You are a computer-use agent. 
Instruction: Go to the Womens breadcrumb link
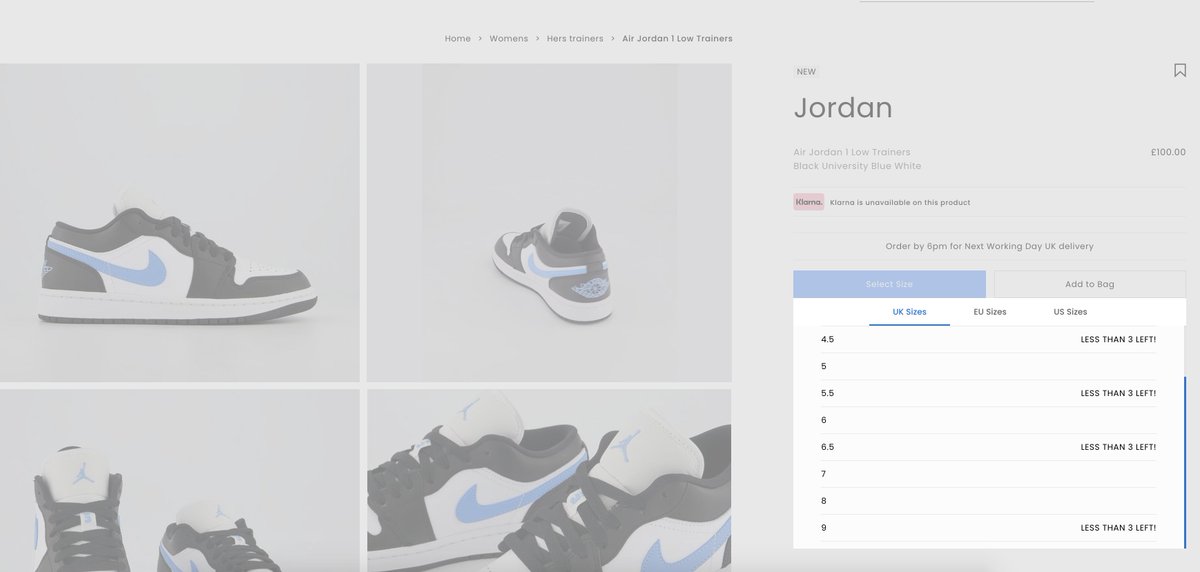[x=509, y=38]
